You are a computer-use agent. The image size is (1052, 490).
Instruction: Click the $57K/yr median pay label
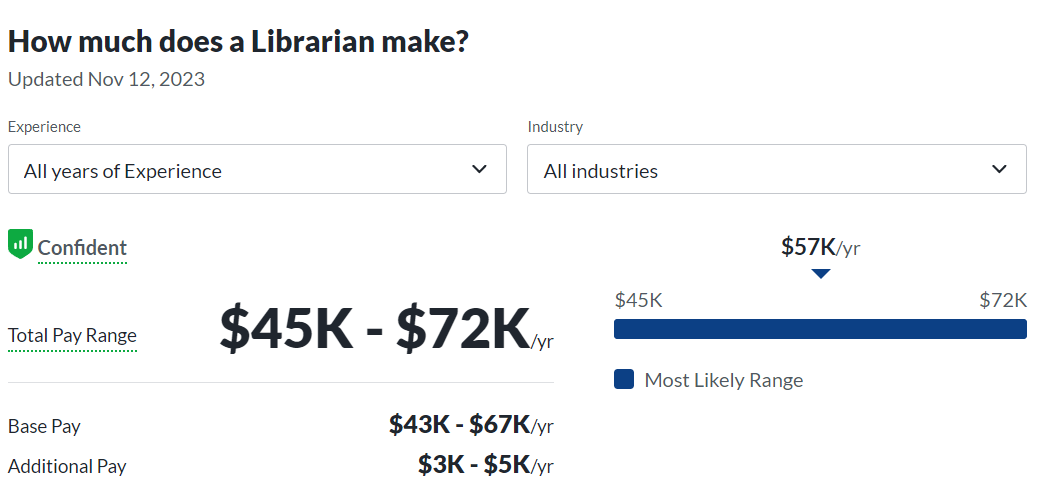coord(820,247)
